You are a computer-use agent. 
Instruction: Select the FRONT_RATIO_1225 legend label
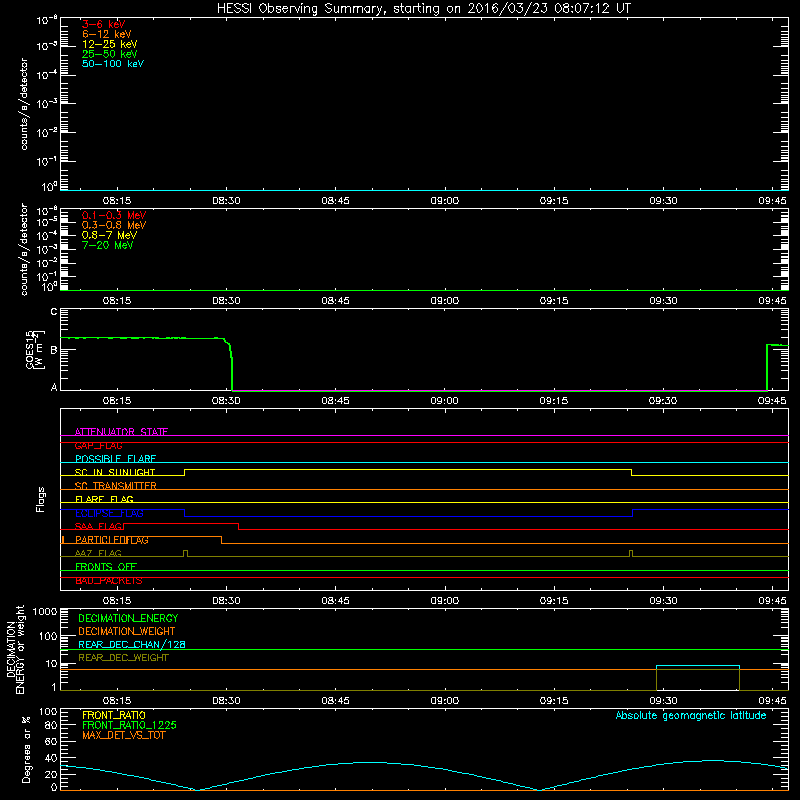[129, 725]
